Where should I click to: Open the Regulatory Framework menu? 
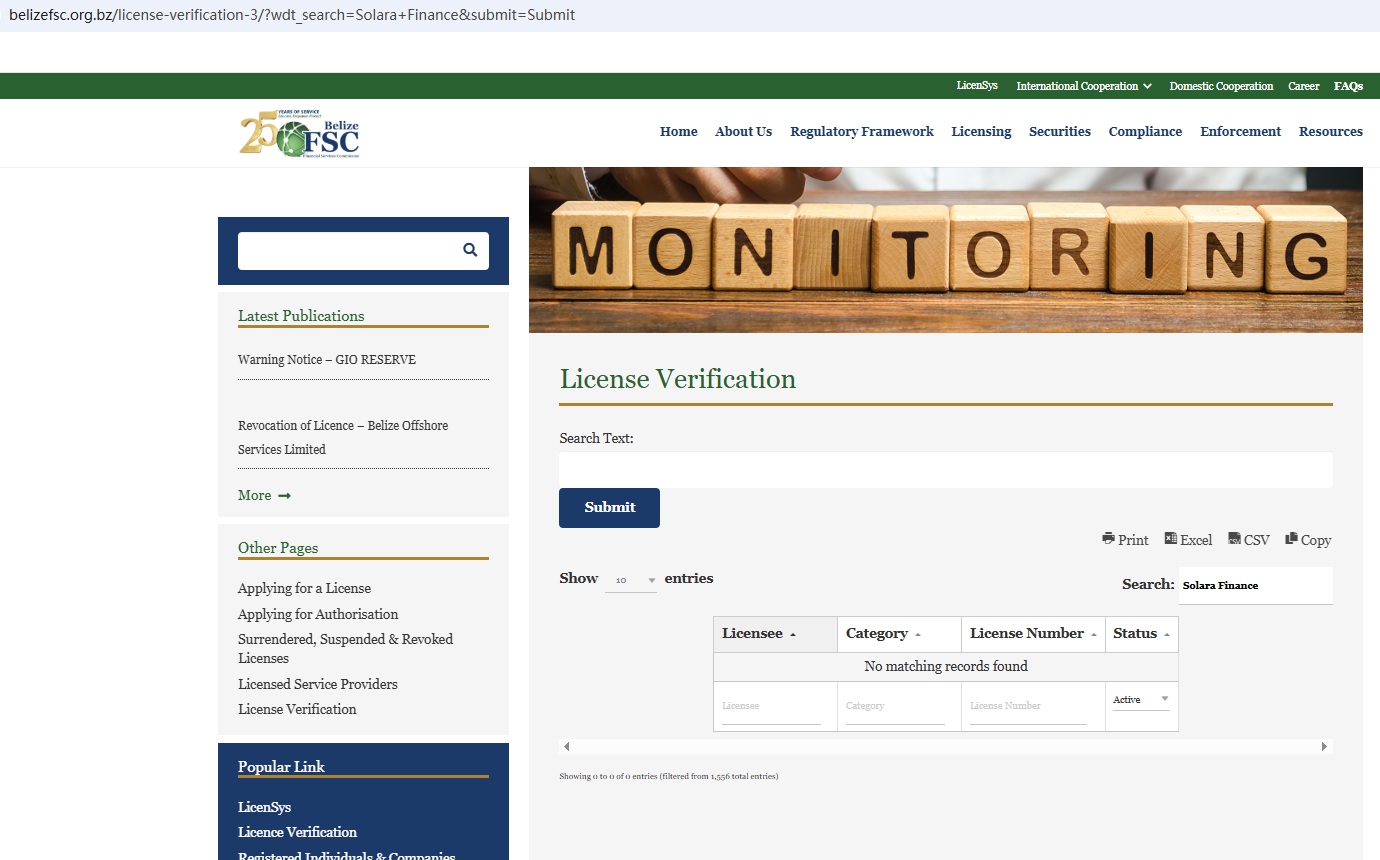861,132
